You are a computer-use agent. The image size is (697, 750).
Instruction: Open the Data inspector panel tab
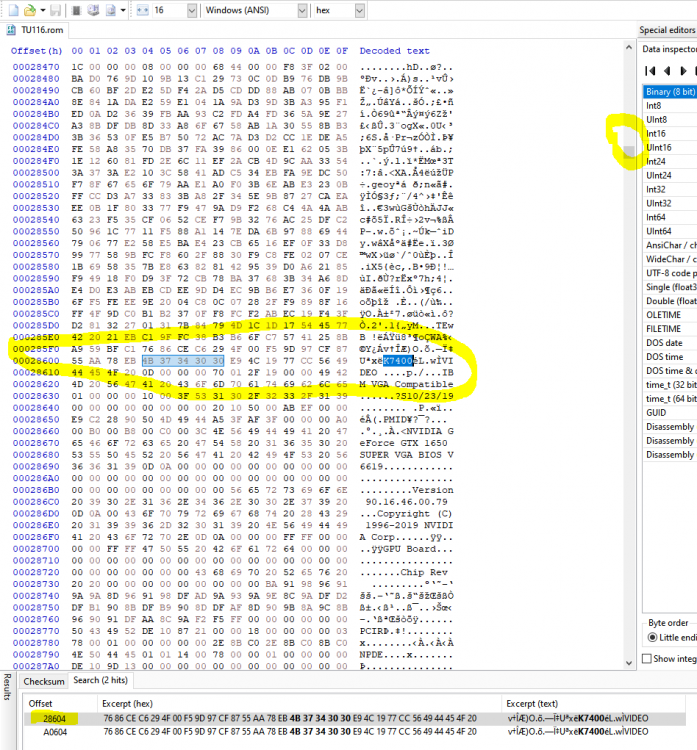pos(669,49)
